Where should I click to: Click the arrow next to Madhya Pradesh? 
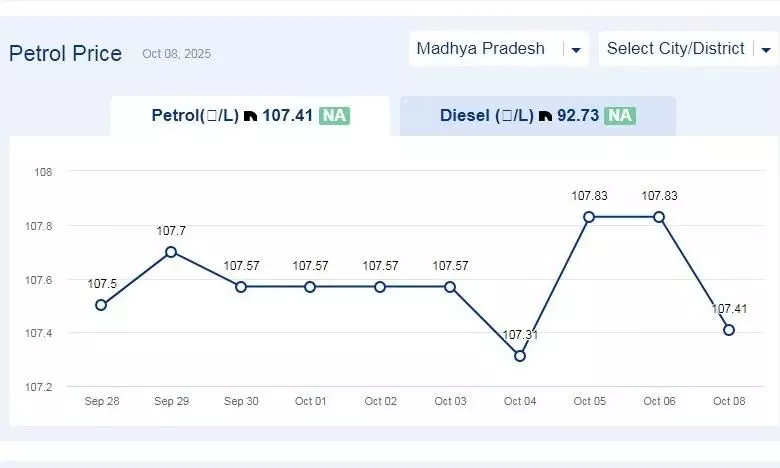(x=576, y=50)
